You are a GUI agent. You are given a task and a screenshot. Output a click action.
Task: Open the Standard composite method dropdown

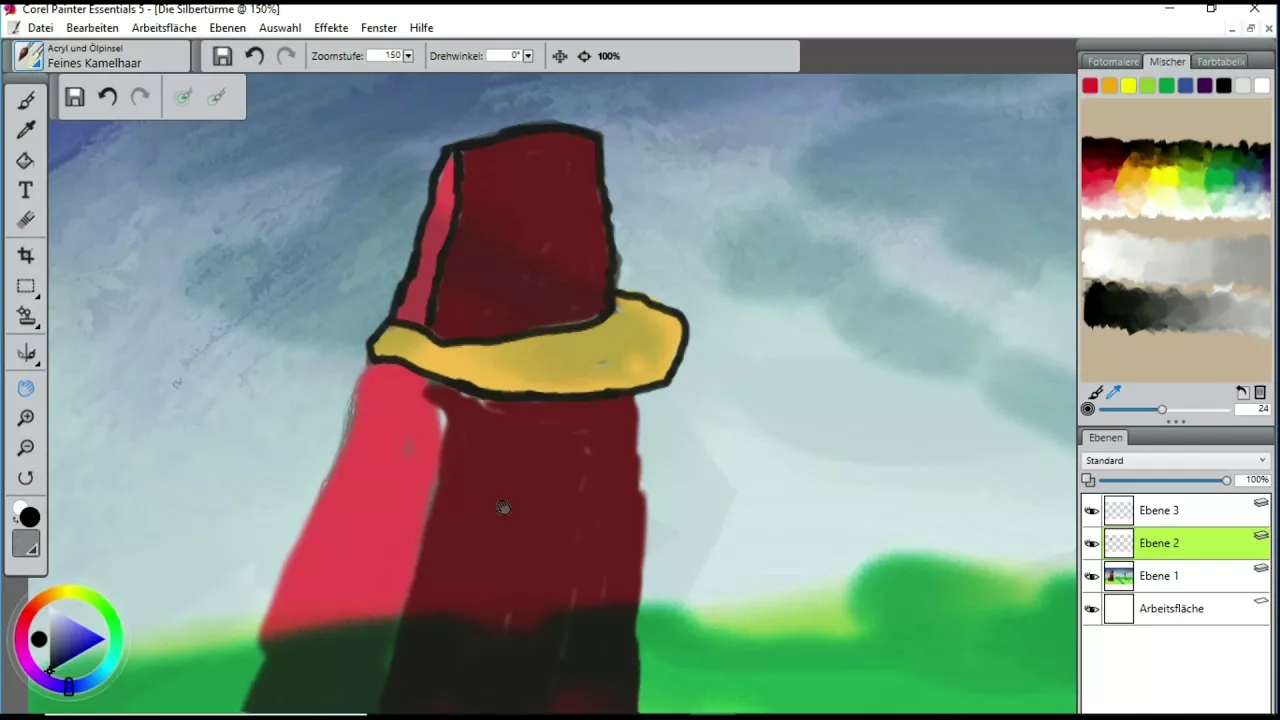[x=1176, y=461]
